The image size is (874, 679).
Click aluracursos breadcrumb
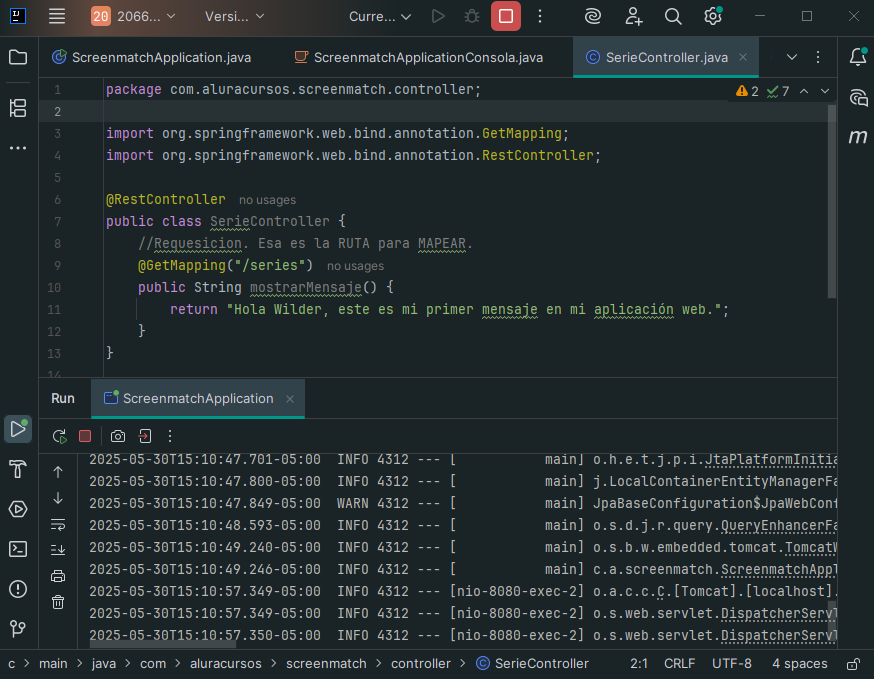(226, 663)
